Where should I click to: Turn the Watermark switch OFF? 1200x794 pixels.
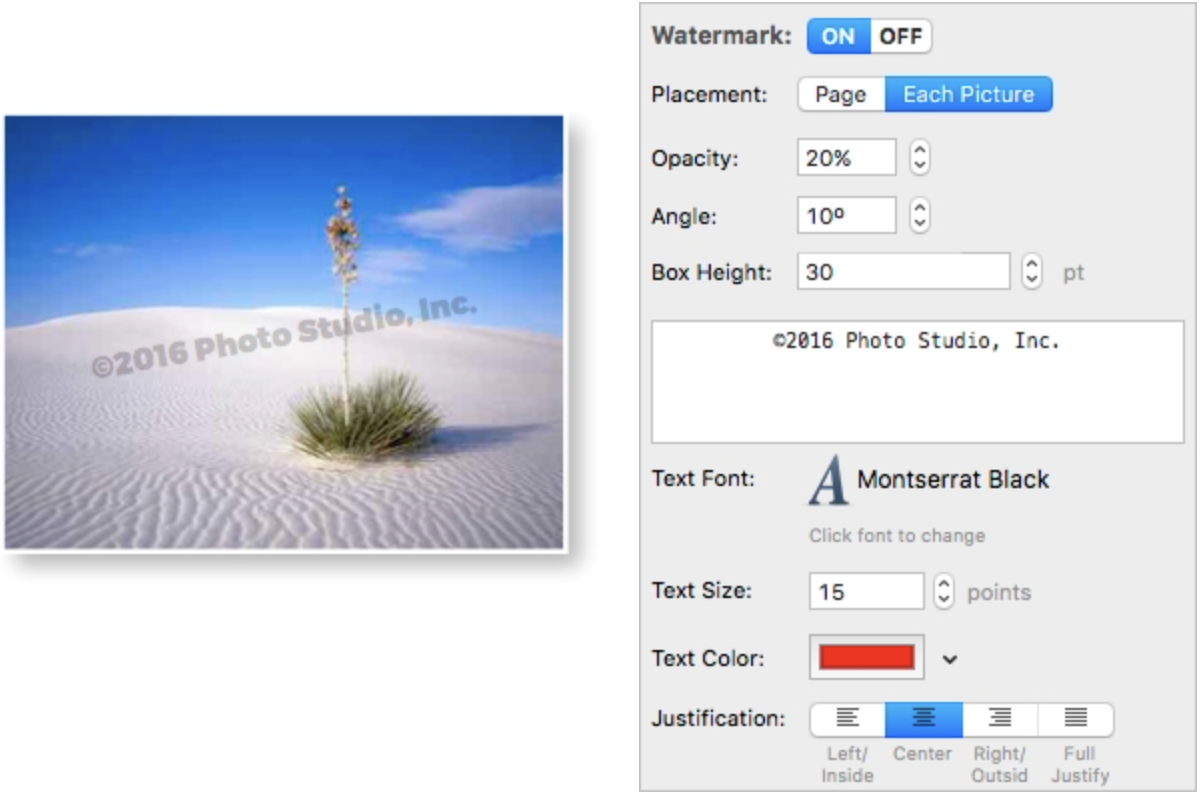tap(901, 37)
